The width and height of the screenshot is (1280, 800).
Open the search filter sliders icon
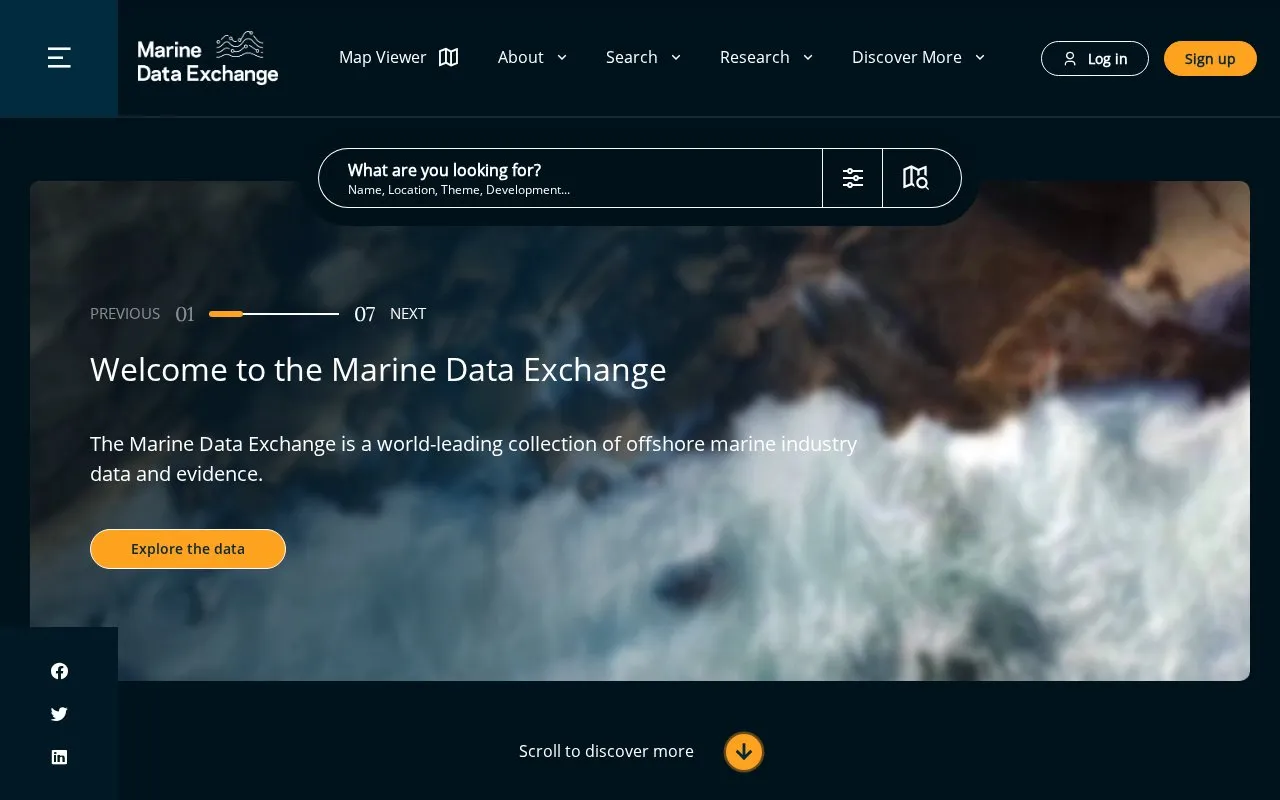click(x=852, y=178)
